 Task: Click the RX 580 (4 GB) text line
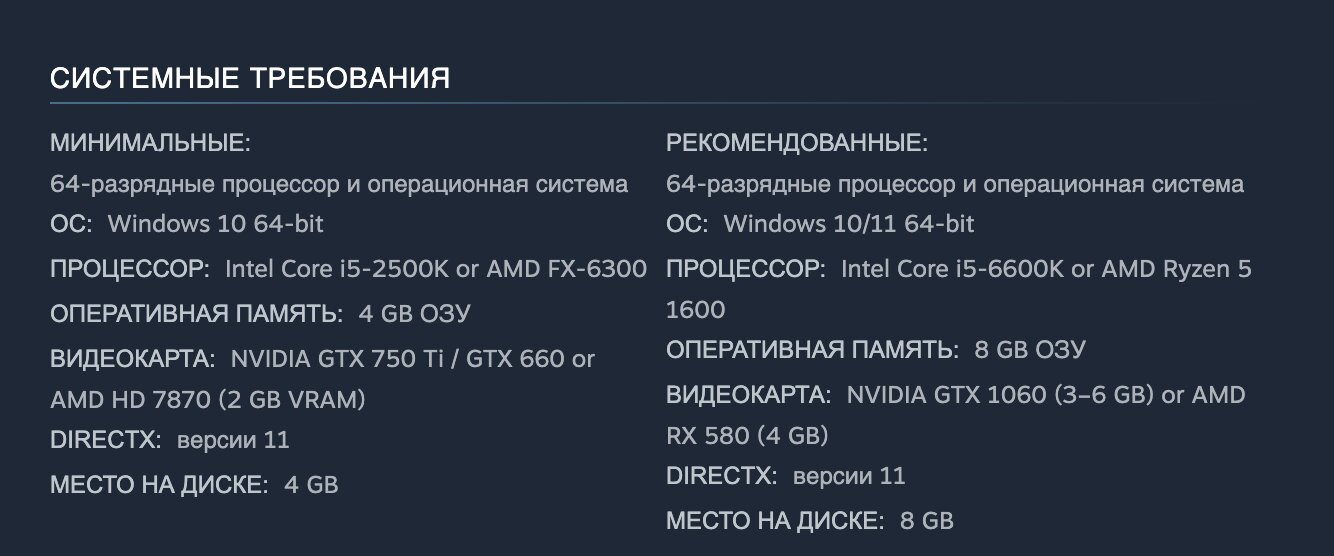[x=746, y=436]
